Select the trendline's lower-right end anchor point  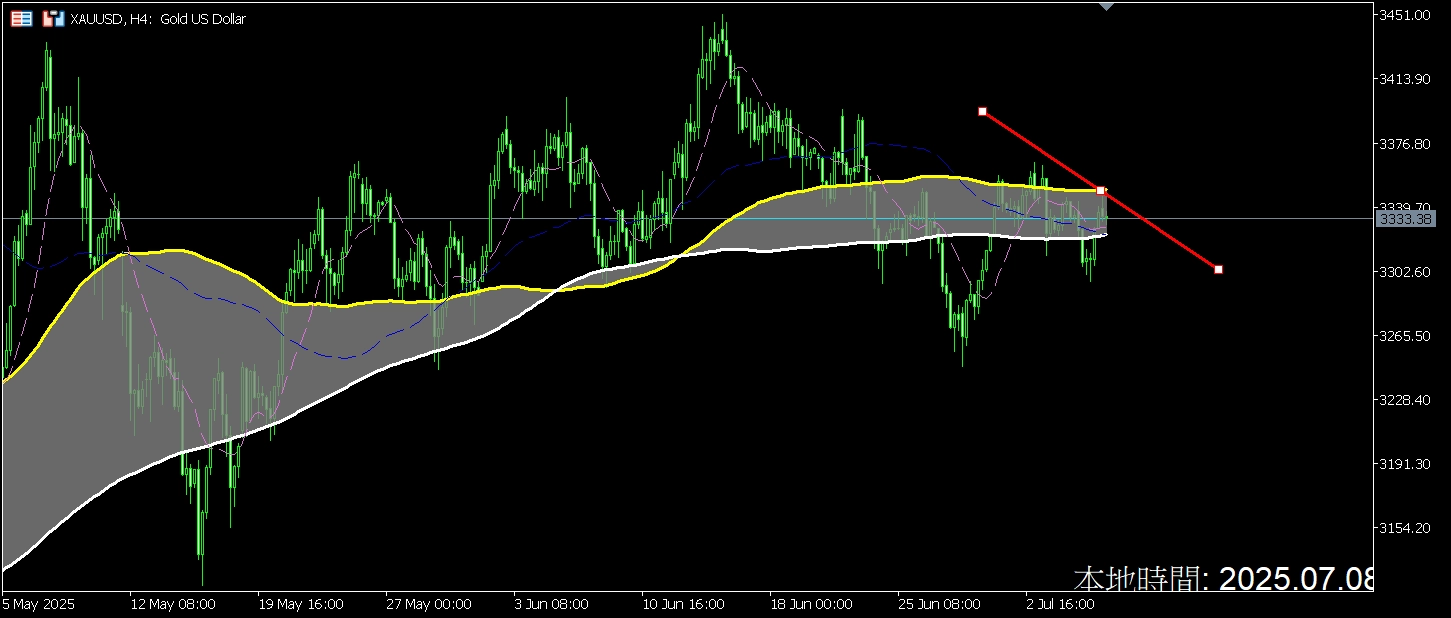[1218, 269]
